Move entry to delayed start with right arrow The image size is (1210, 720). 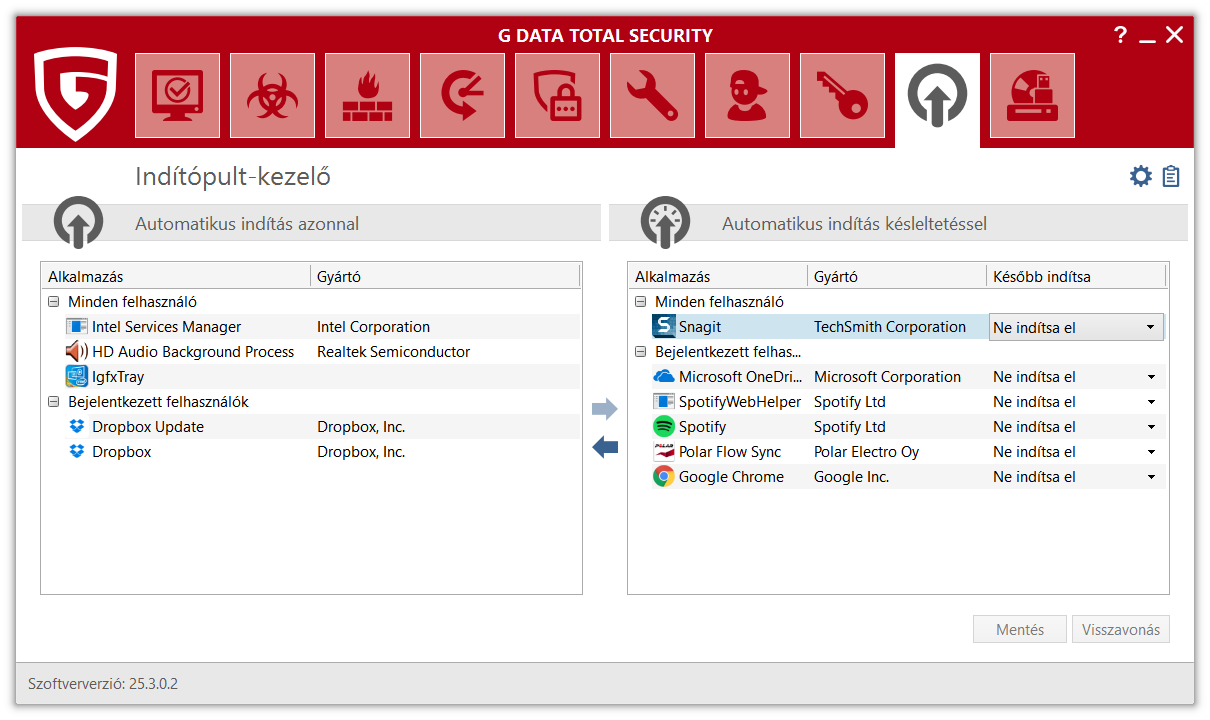(605, 408)
